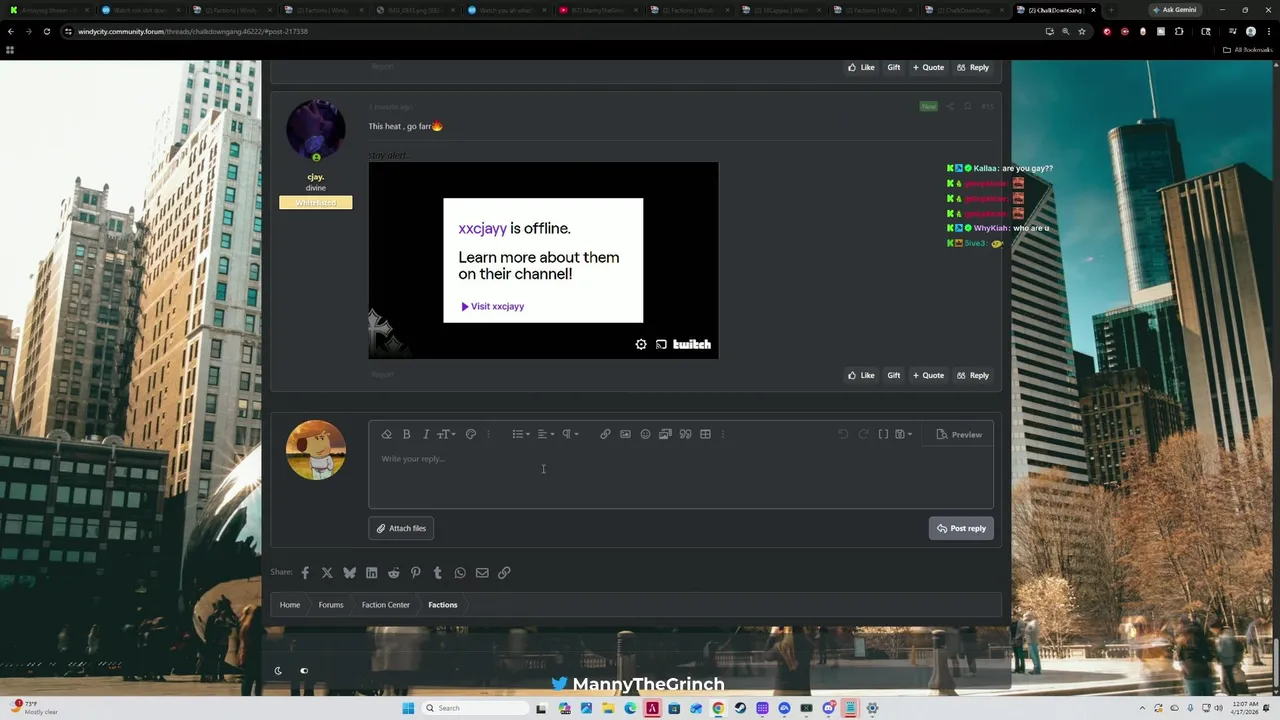Screen dimensions: 1280x720
Task: Open the paragraph format dropdown
Action: (570, 434)
